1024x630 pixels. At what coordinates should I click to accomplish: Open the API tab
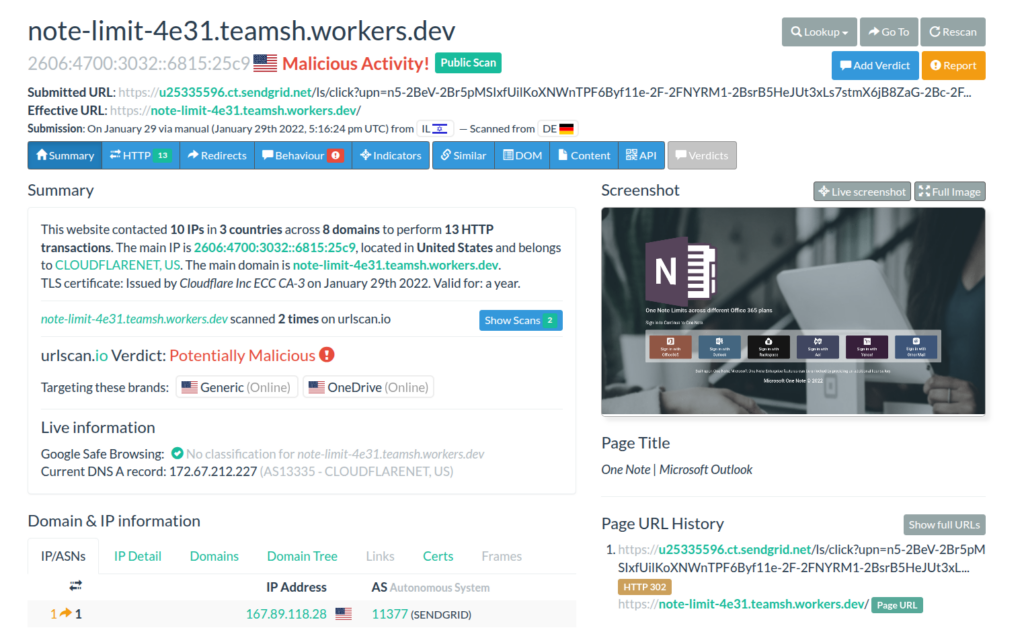point(641,155)
